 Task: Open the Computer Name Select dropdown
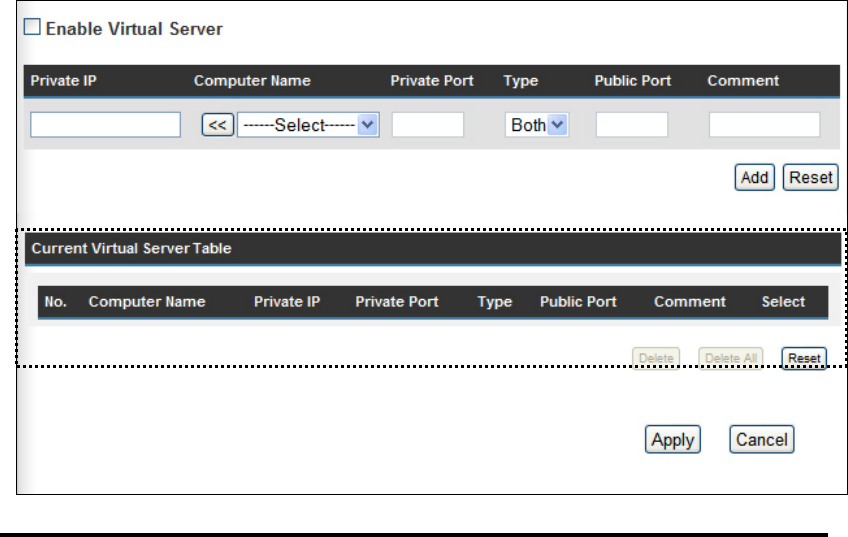pyautogui.click(x=308, y=125)
